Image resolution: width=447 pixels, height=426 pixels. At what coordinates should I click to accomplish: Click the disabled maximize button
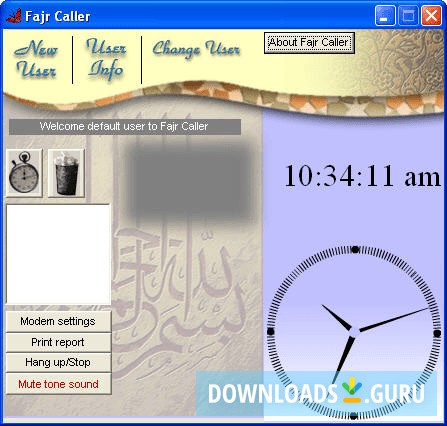click(408, 16)
